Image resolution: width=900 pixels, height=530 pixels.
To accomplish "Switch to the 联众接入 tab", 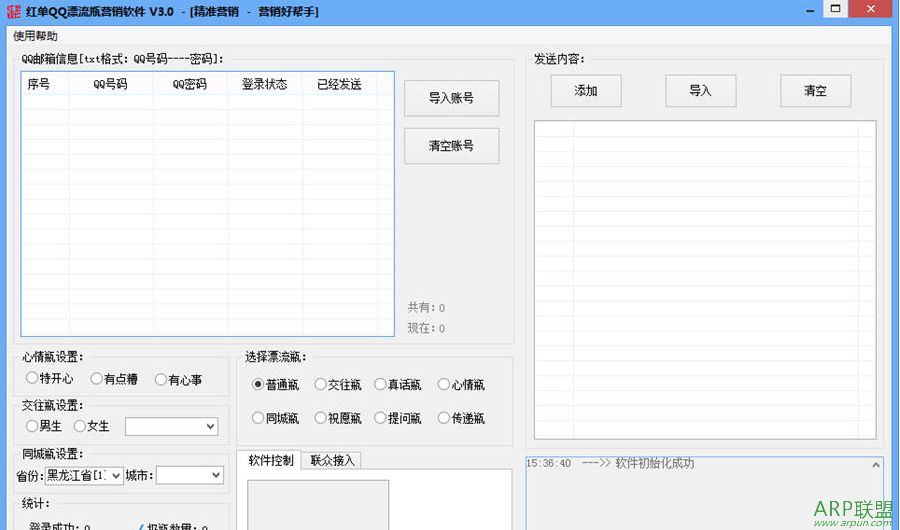I will (x=332, y=460).
